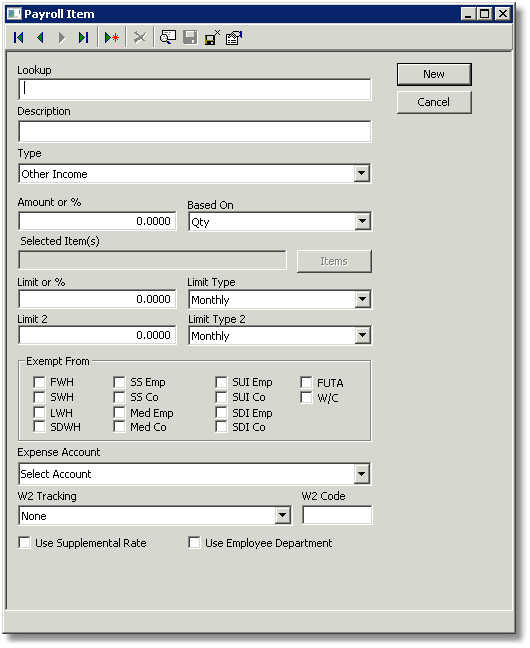The width and height of the screenshot is (530, 648).
Task: Close the Payroll Item window
Action: tap(502, 14)
